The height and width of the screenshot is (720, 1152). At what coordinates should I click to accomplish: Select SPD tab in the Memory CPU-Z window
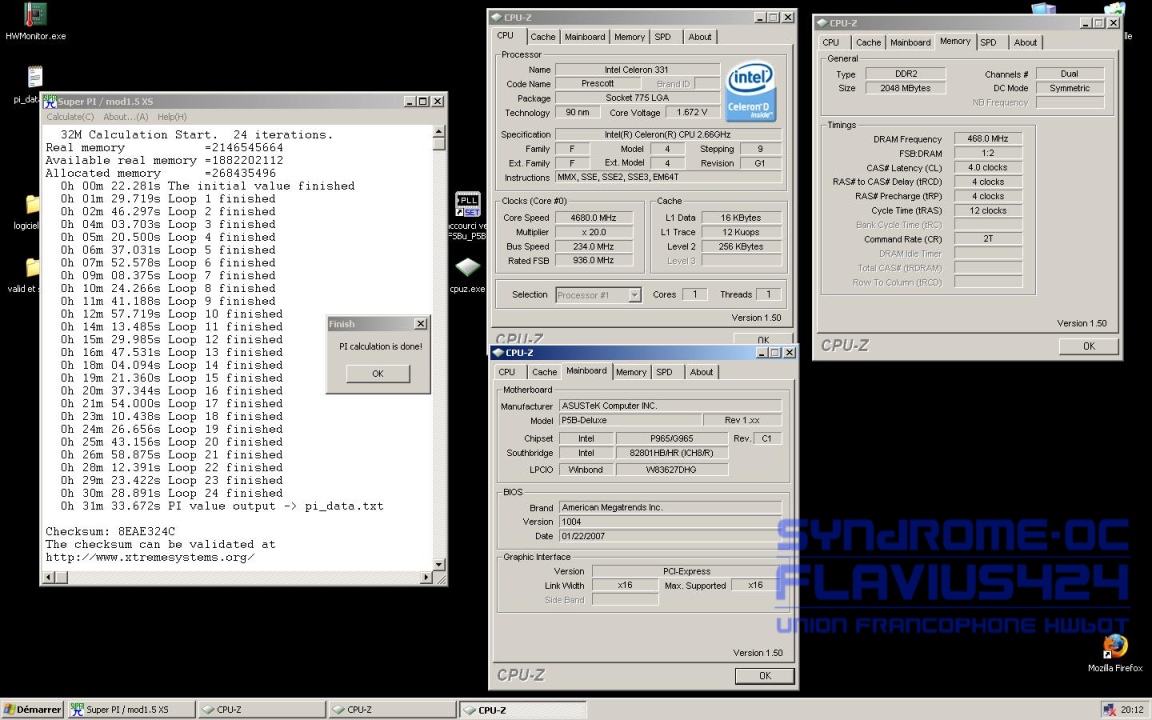click(x=989, y=43)
